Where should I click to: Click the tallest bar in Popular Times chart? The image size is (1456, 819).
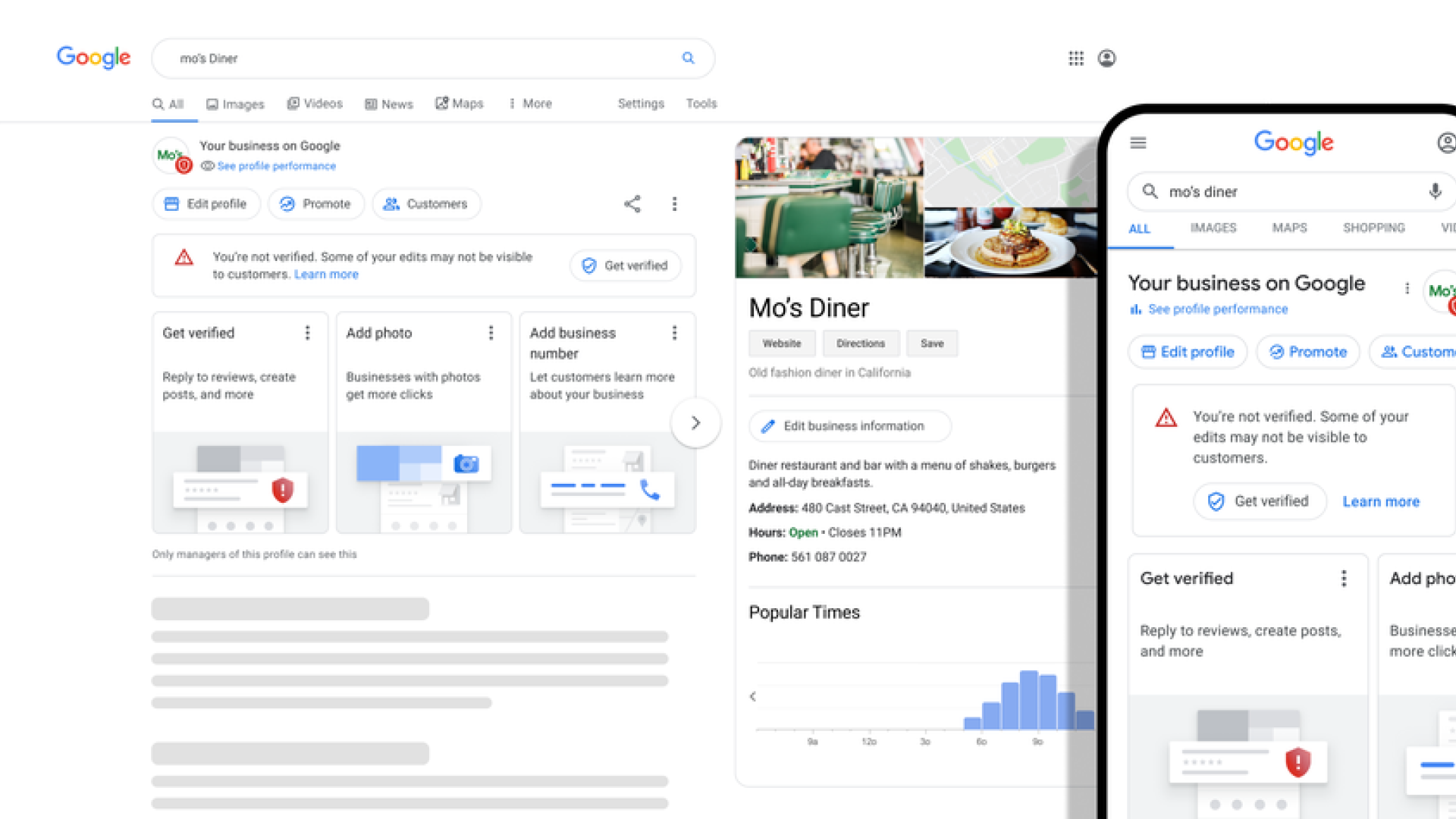(1028, 700)
